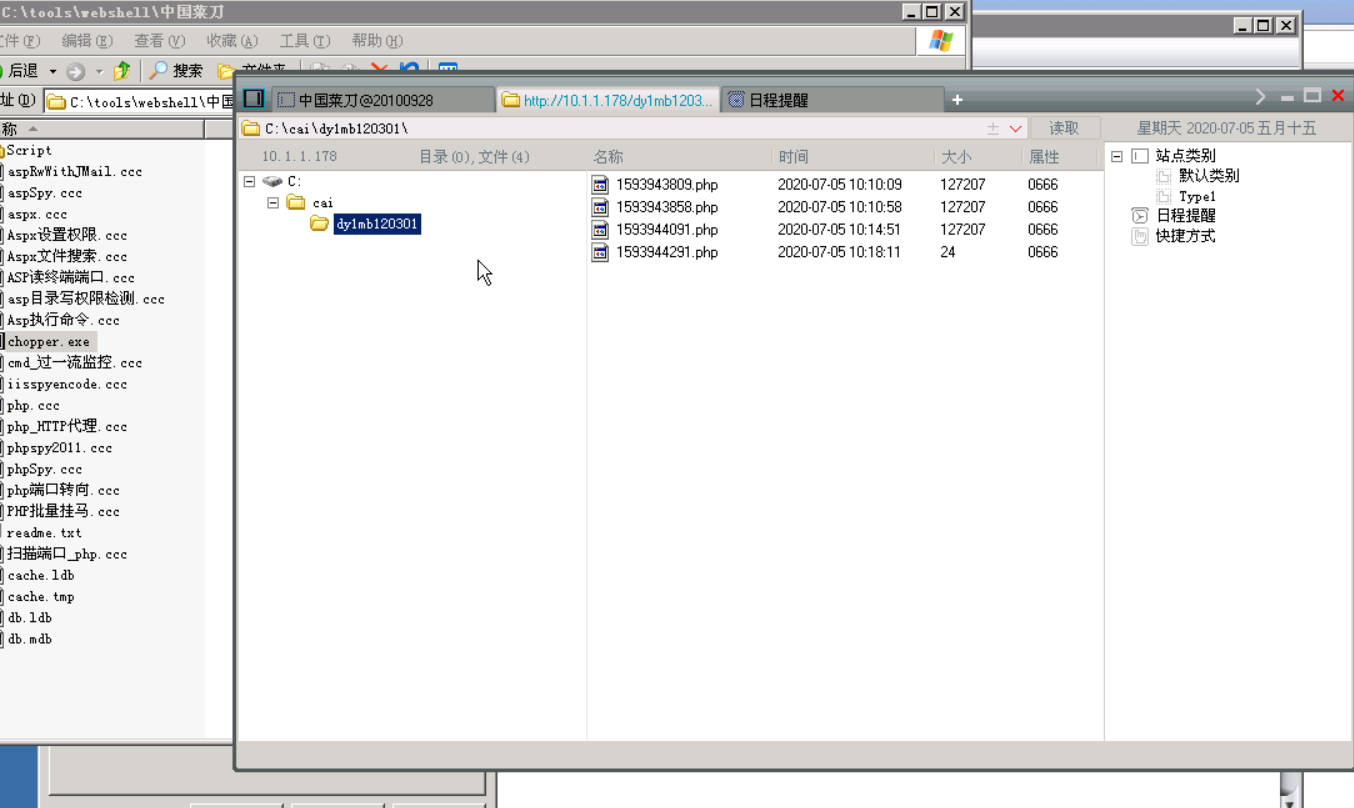This screenshot has width=1354, height=808.
Task: Click the timestamp 2020-07-05 10:18:11
Action: click(x=840, y=252)
